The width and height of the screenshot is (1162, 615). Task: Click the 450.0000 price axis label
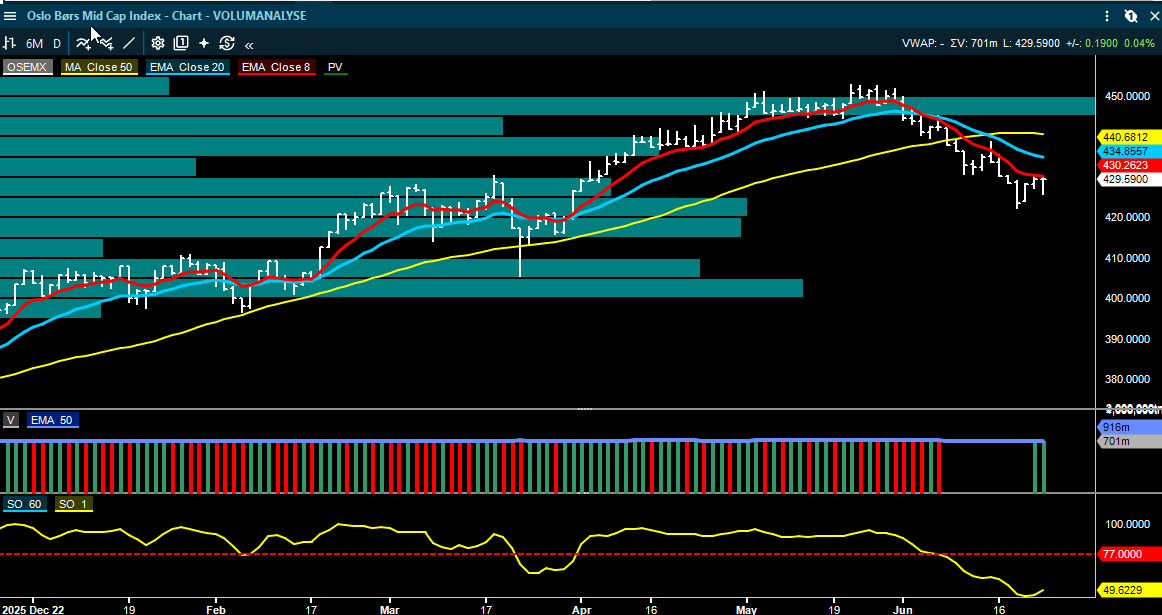pyautogui.click(x=1126, y=96)
